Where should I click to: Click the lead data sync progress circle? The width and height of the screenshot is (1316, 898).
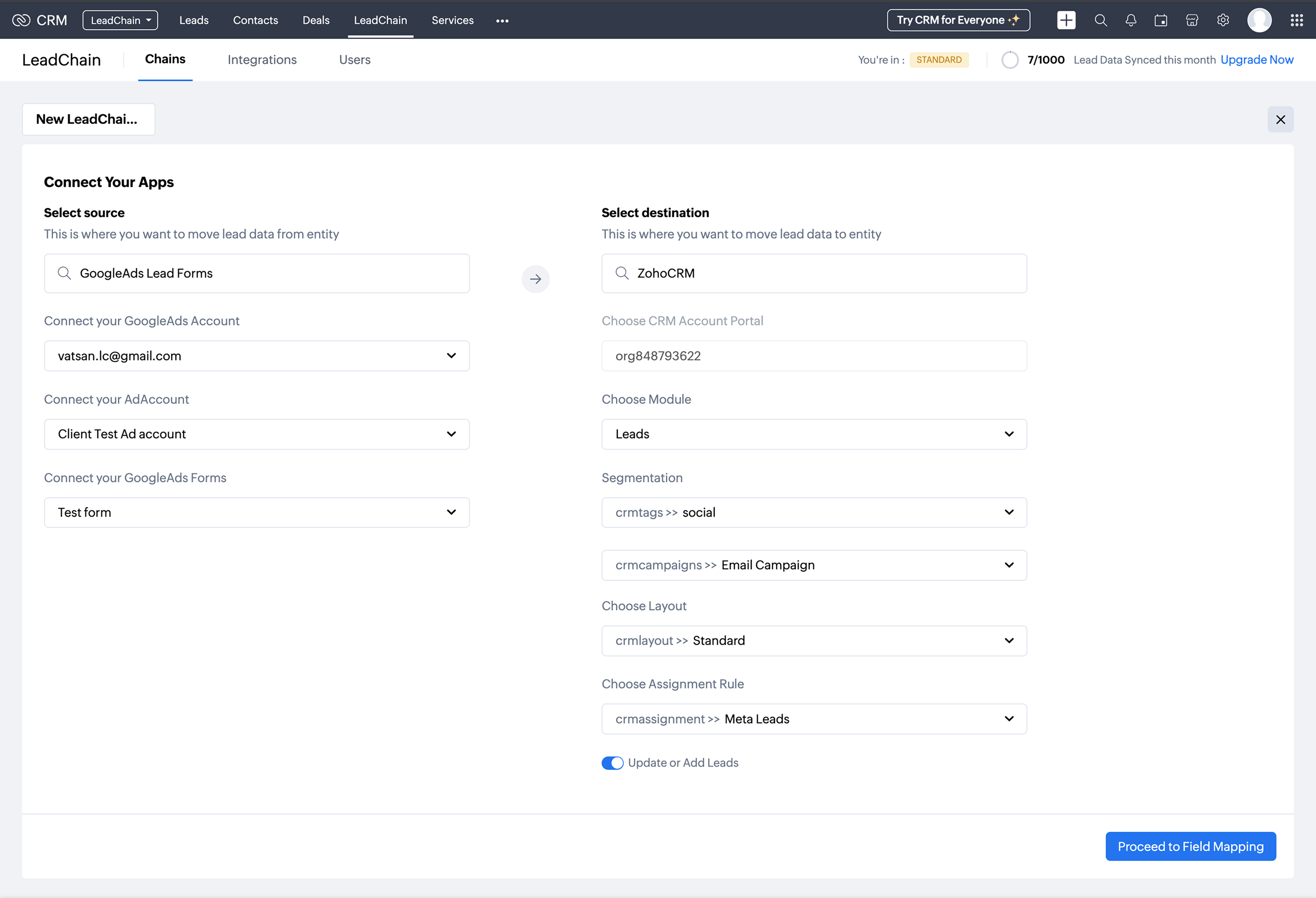[1010, 60]
